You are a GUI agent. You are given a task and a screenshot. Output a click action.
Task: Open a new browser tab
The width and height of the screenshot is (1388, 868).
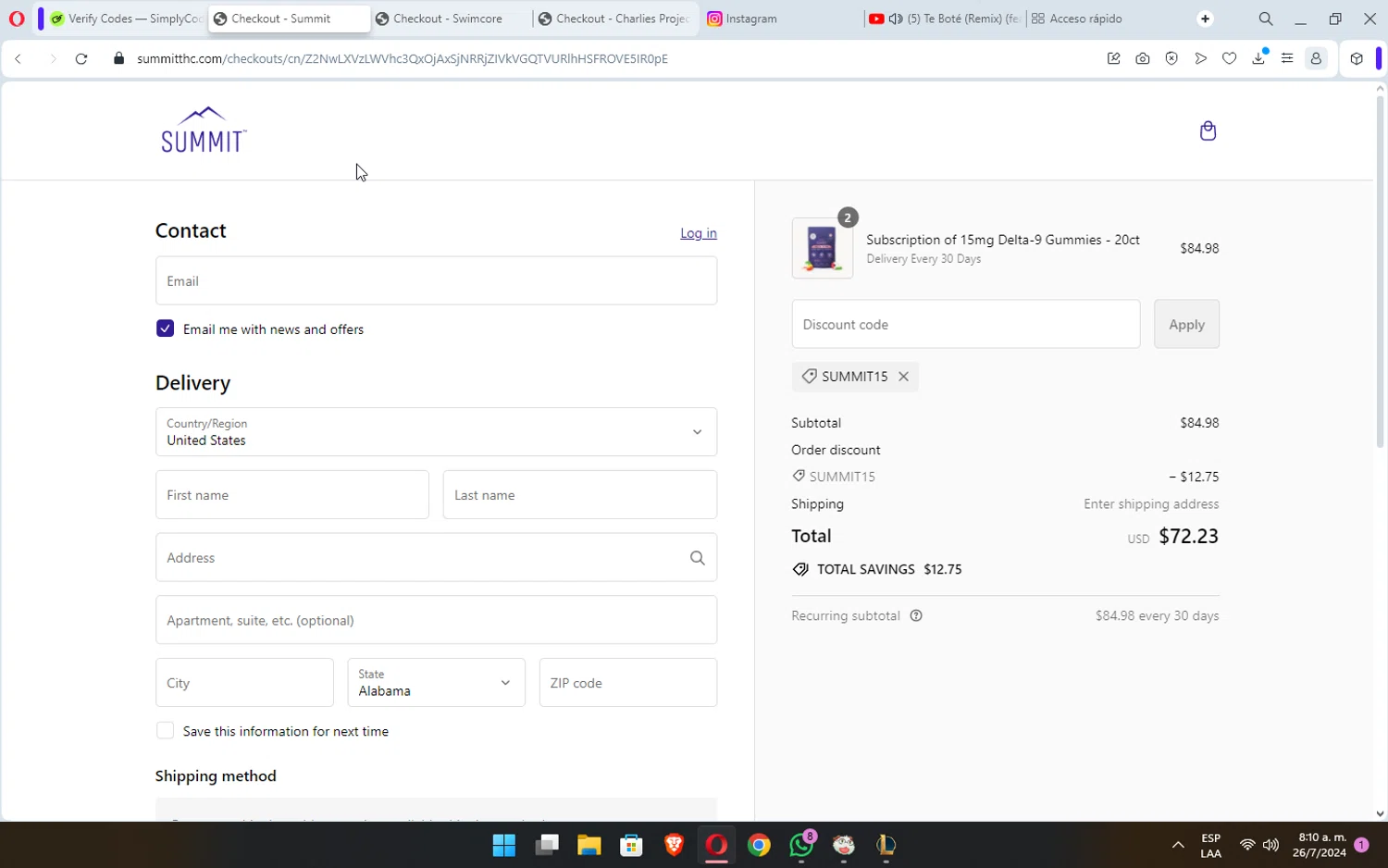click(x=1205, y=19)
